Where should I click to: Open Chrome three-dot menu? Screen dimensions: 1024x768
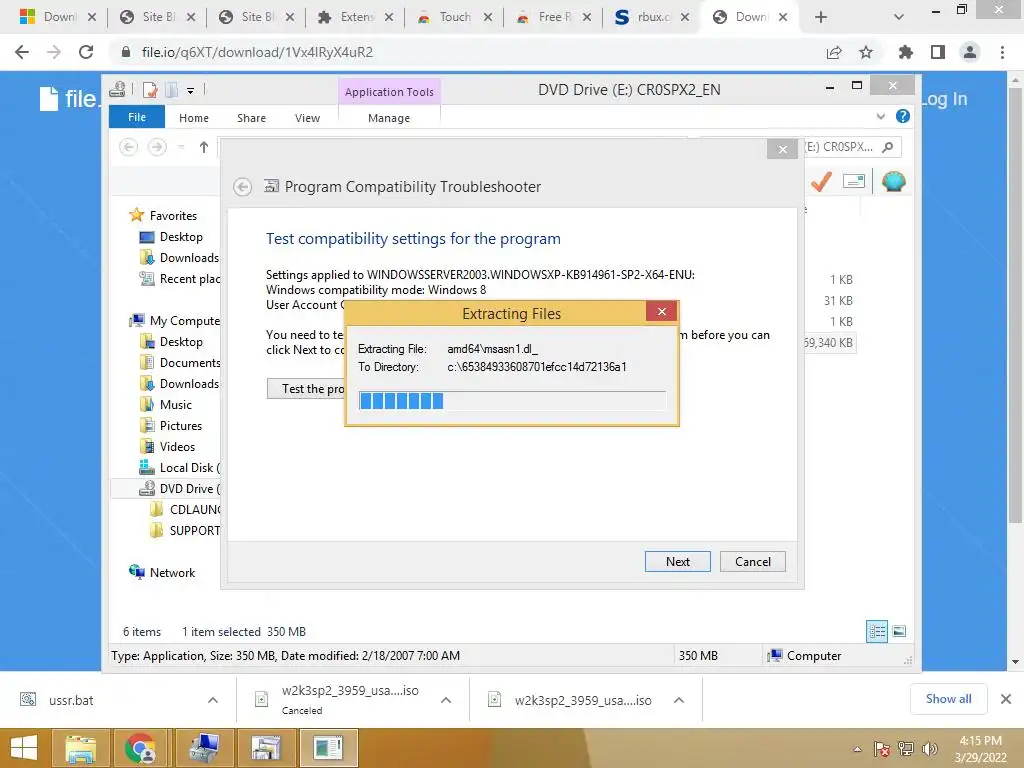pyautogui.click(x=1002, y=52)
